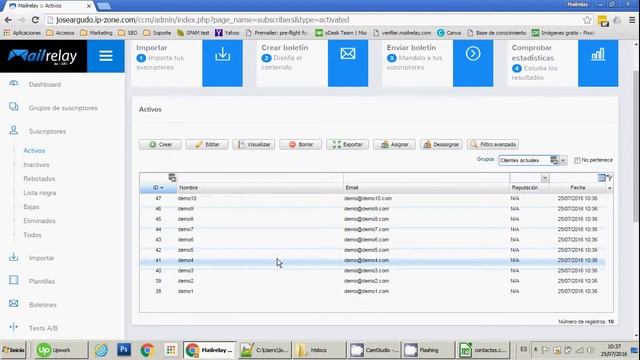Image resolution: width=640 pixels, height=360 pixels.
Task: Bookmark the page with the star icon
Action: (587, 20)
